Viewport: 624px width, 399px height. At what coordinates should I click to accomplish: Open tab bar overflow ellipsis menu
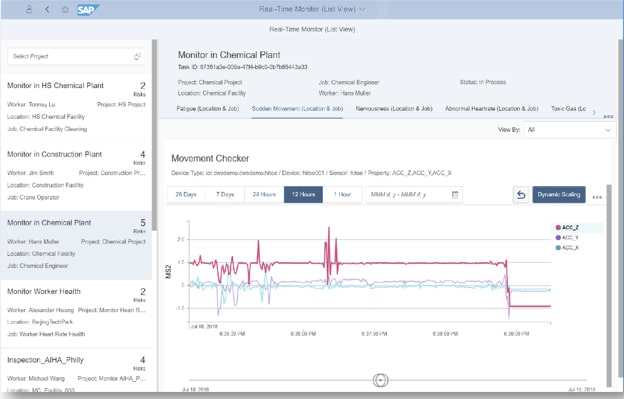pyautogui.click(x=608, y=117)
